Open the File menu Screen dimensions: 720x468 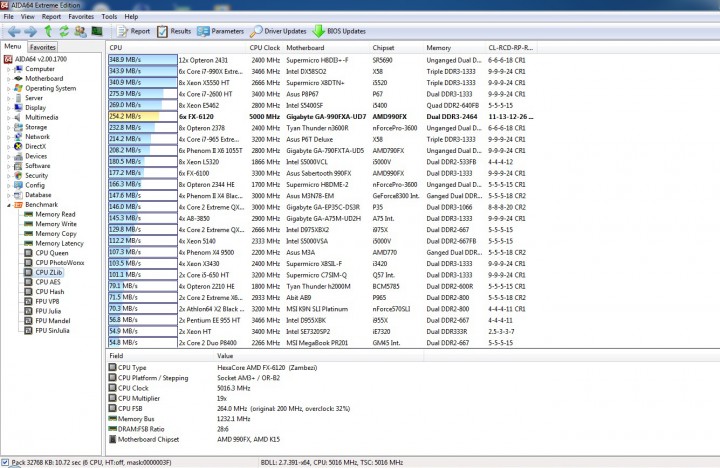pos(9,17)
